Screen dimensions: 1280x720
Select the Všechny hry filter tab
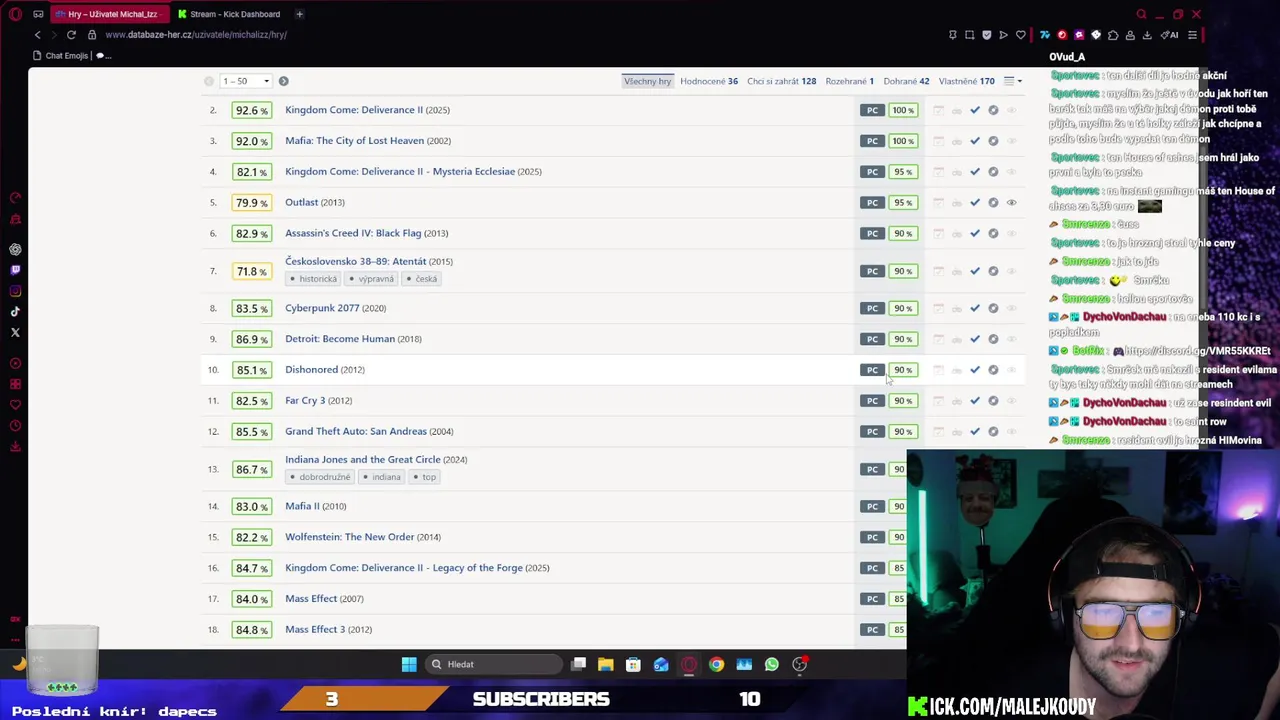(x=647, y=81)
